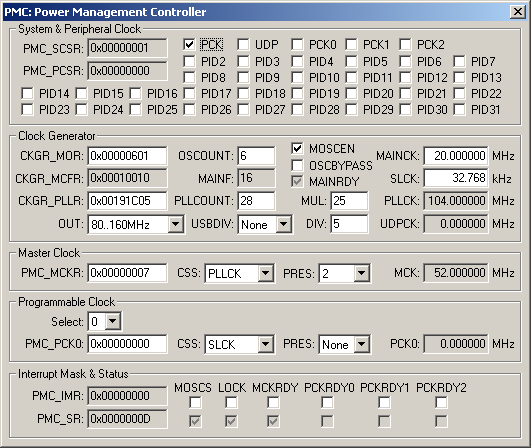Enable PCKRDY0 interrupt mask checkbox
Image resolution: width=531 pixels, height=448 pixels.
point(327,403)
